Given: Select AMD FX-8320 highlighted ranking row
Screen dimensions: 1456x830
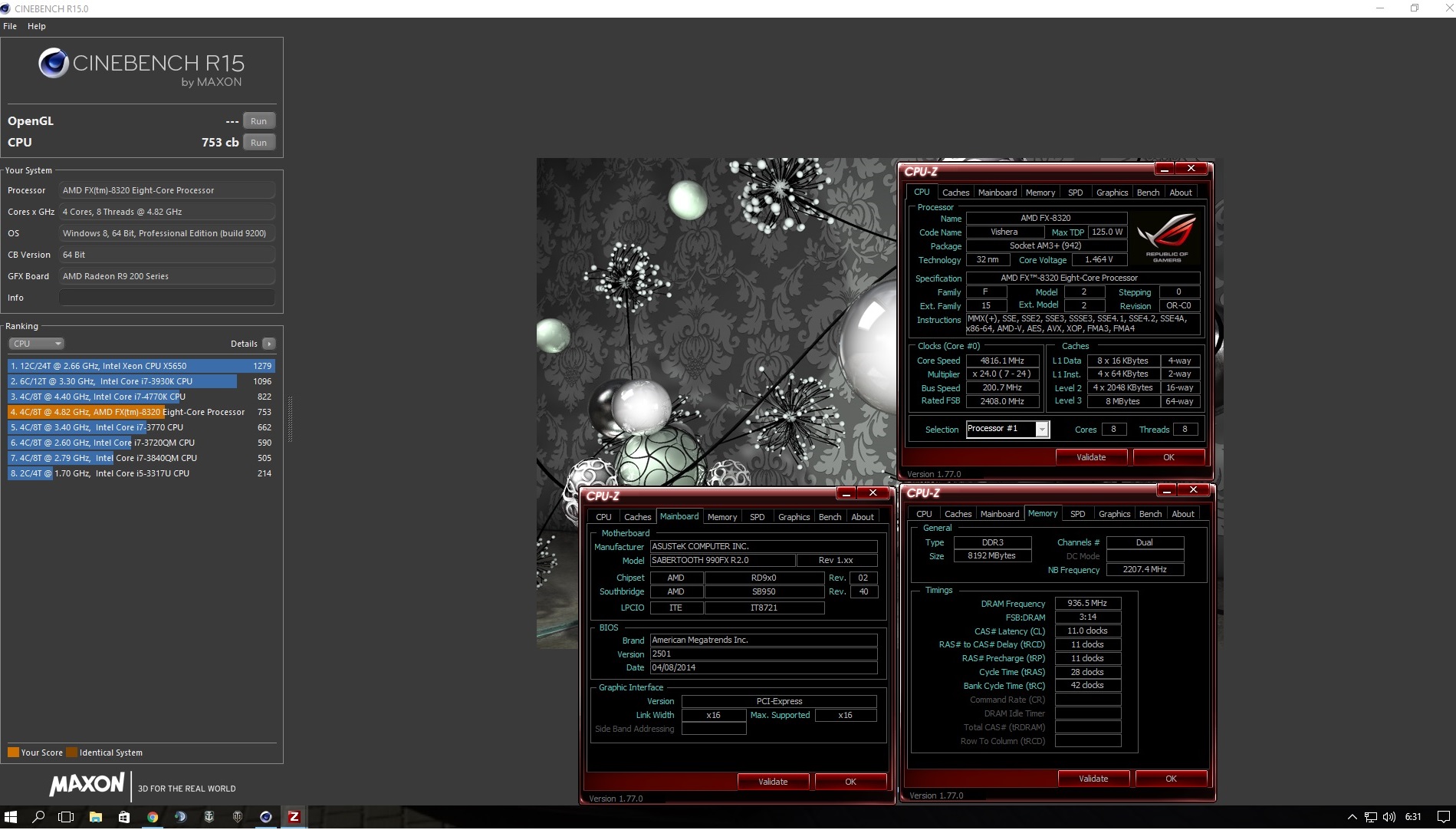Looking at the screenshot, I should point(141,412).
